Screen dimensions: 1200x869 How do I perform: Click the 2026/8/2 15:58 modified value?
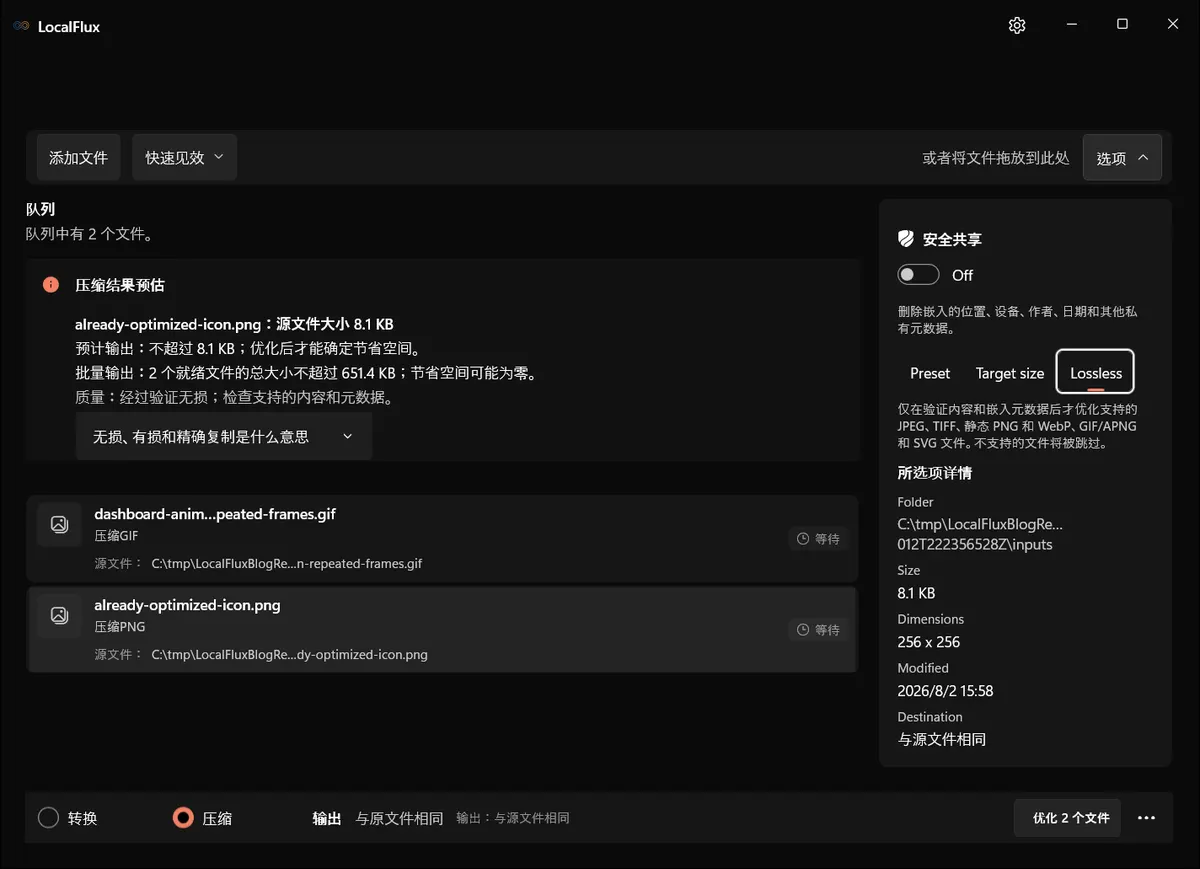[x=945, y=691]
